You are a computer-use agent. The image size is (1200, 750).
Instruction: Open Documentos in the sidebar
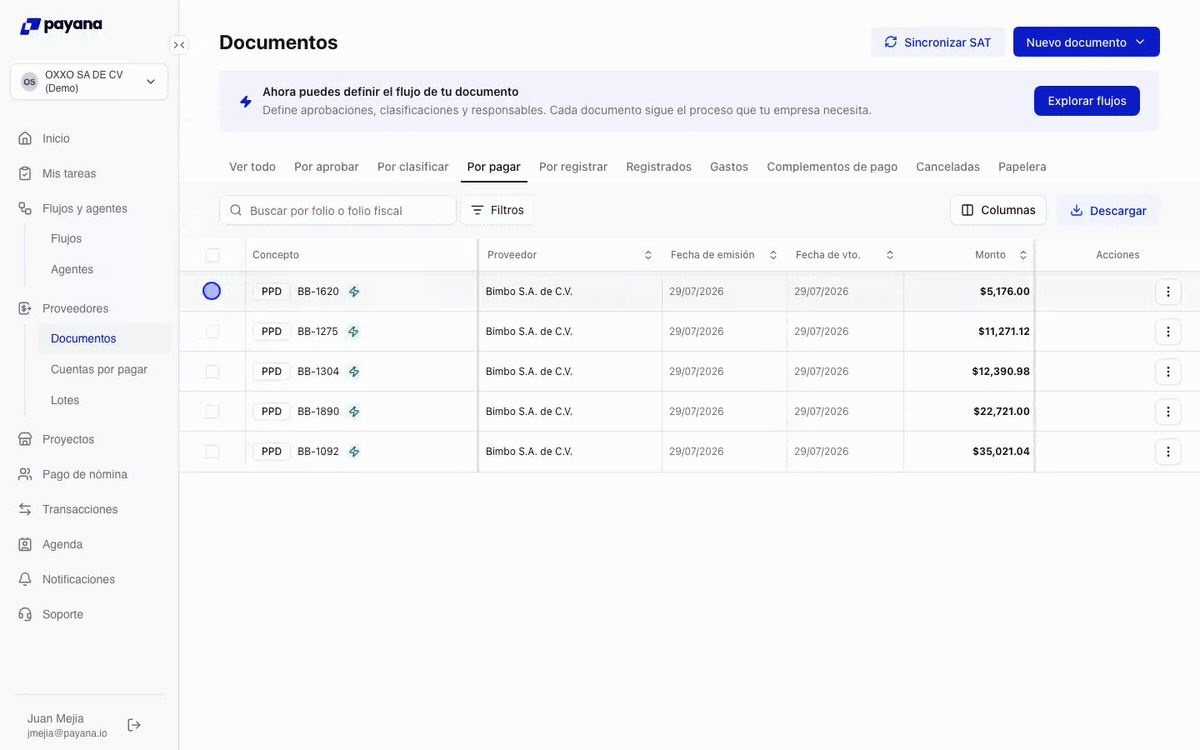coord(105,338)
